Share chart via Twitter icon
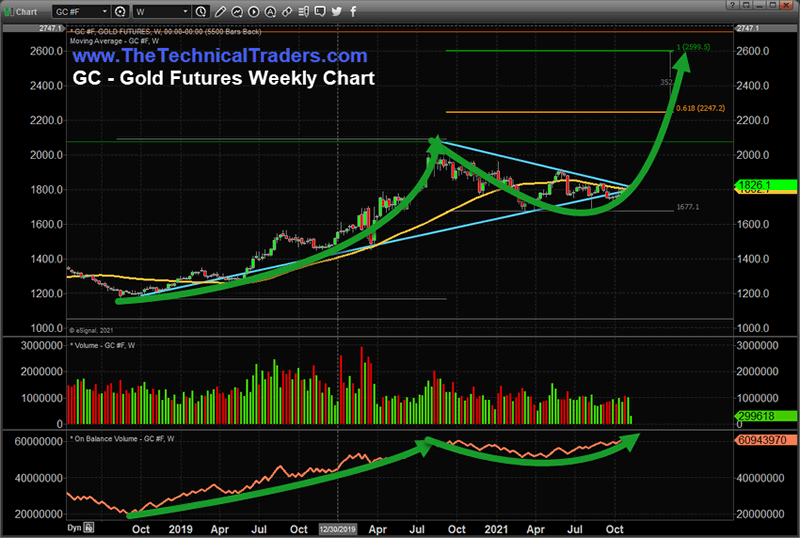This screenshot has width=800, height=538. click(x=336, y=11)
